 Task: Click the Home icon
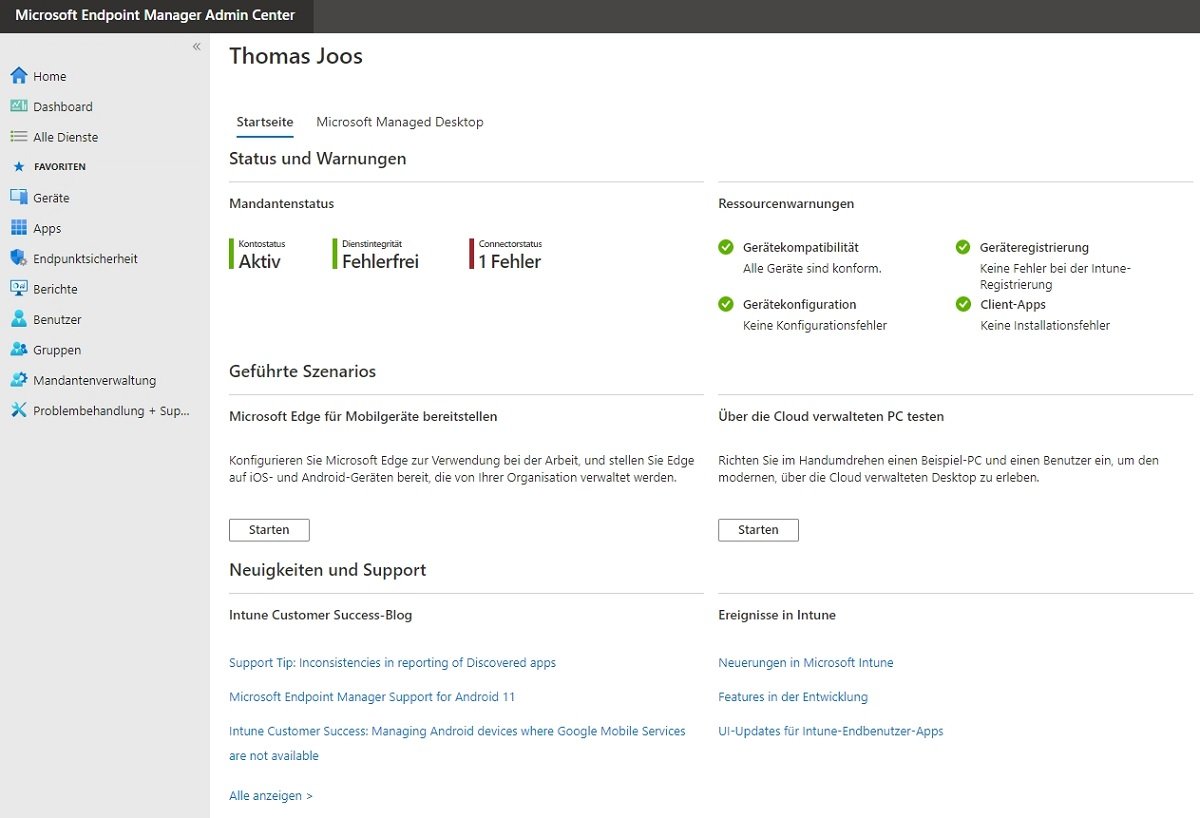(x=18, y=75)
